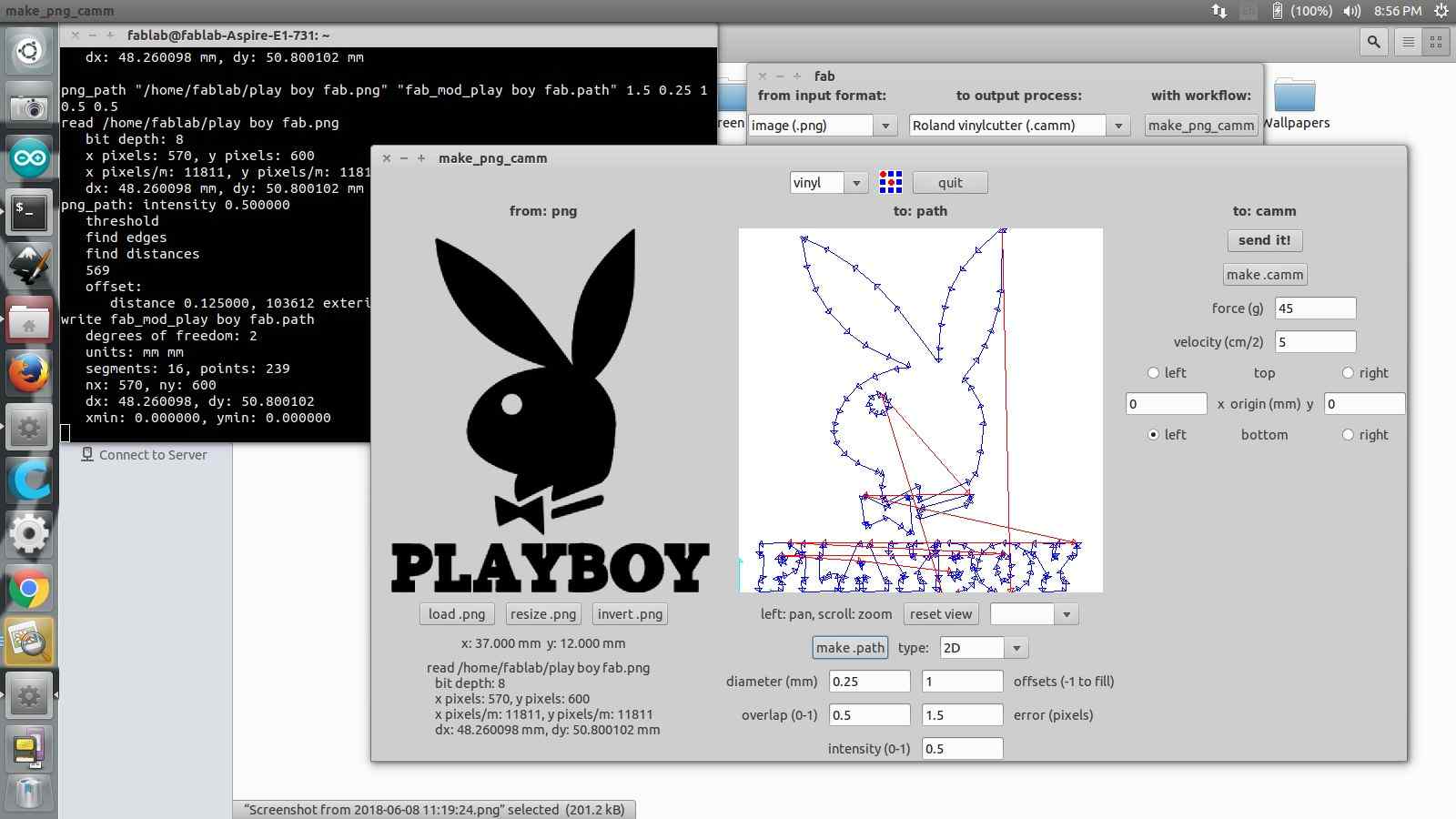Launch Inkscape from the dock

coord(29,266)
